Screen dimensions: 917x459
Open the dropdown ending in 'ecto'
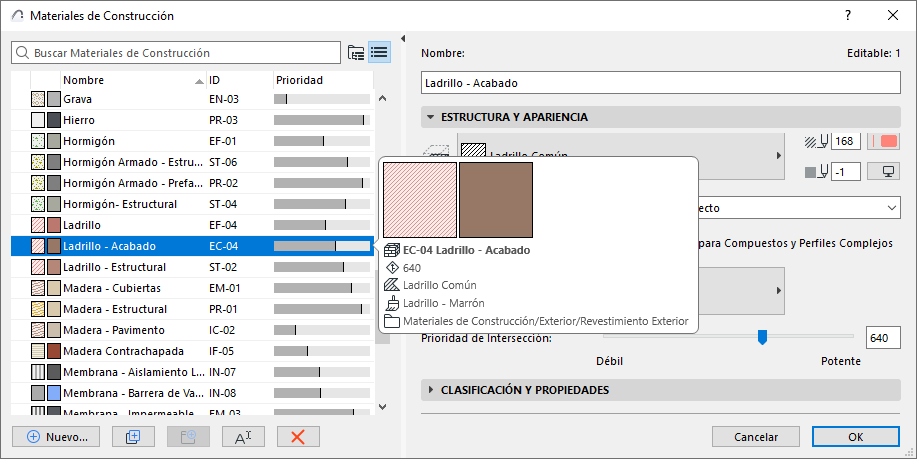(799, 208)
